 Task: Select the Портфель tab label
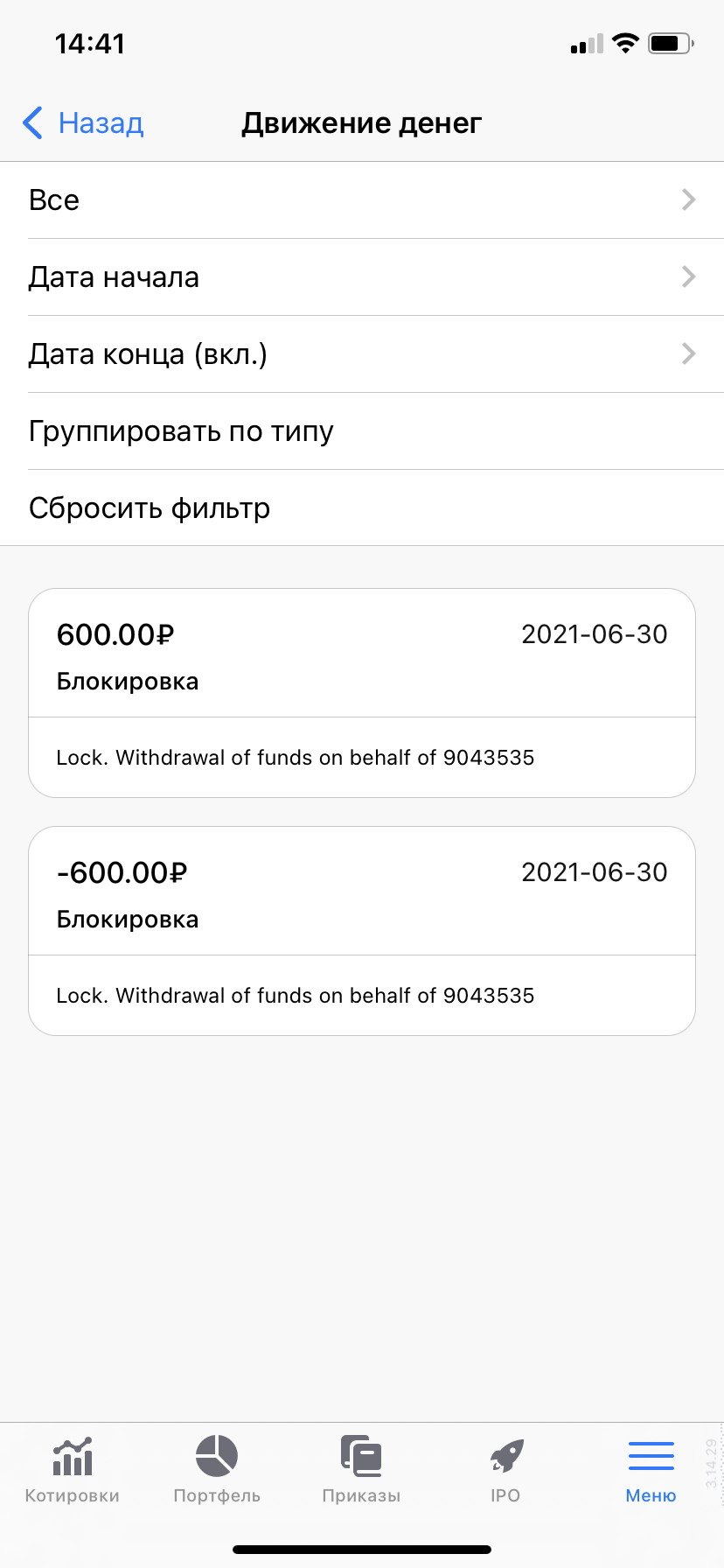[217, 1495]
